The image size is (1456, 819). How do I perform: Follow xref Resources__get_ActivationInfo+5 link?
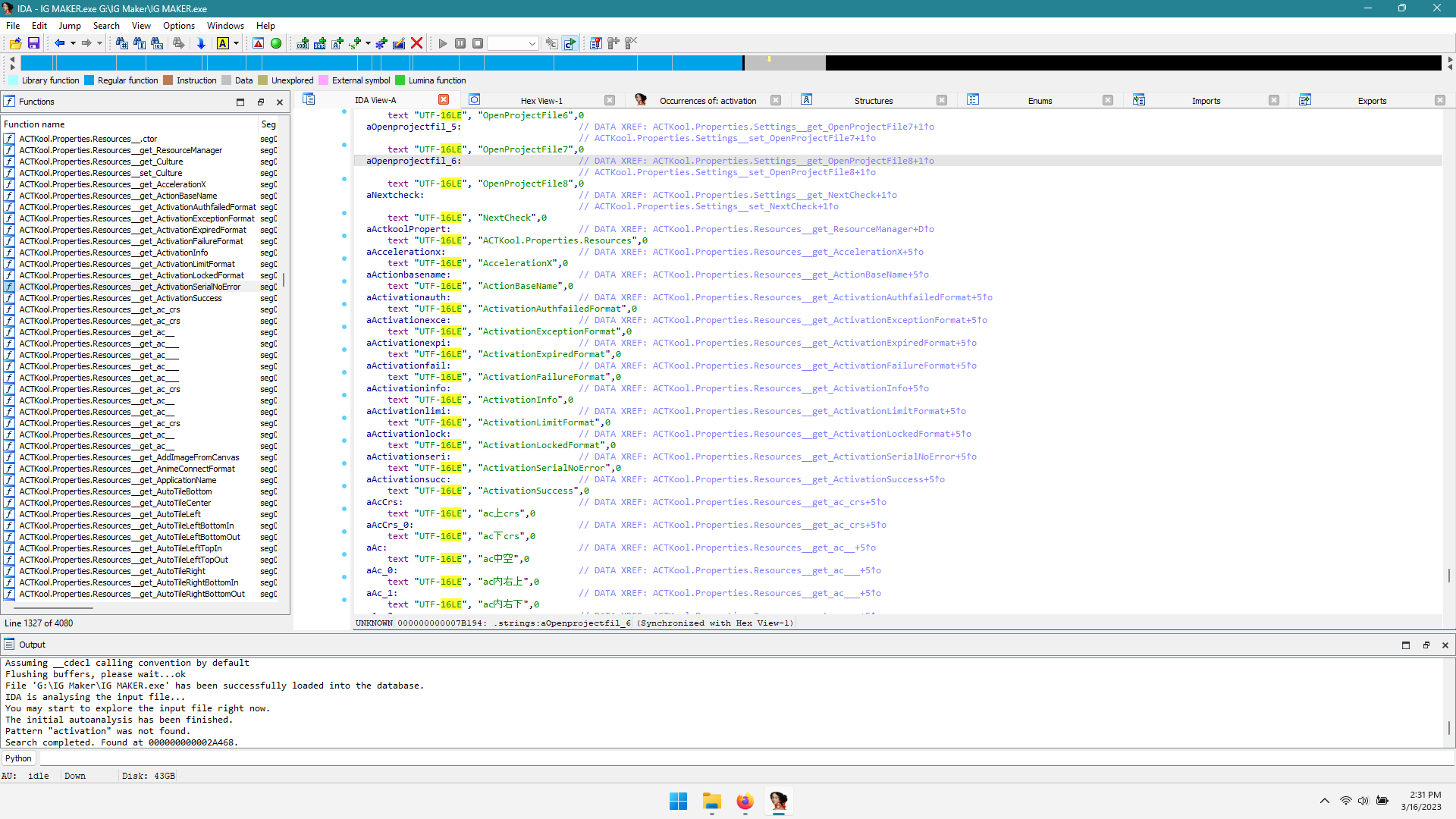pos(790,388)
